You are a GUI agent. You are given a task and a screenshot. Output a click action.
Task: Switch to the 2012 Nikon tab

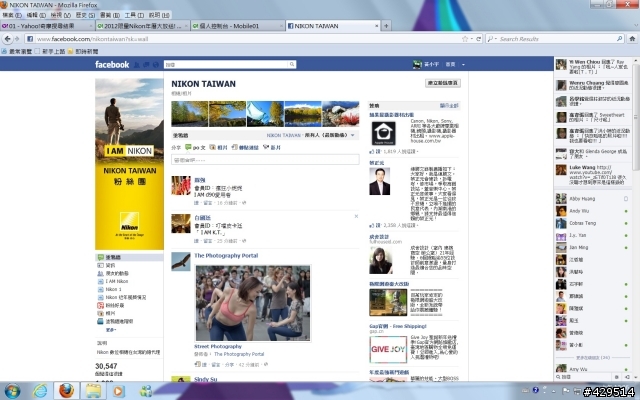(142, 26)
